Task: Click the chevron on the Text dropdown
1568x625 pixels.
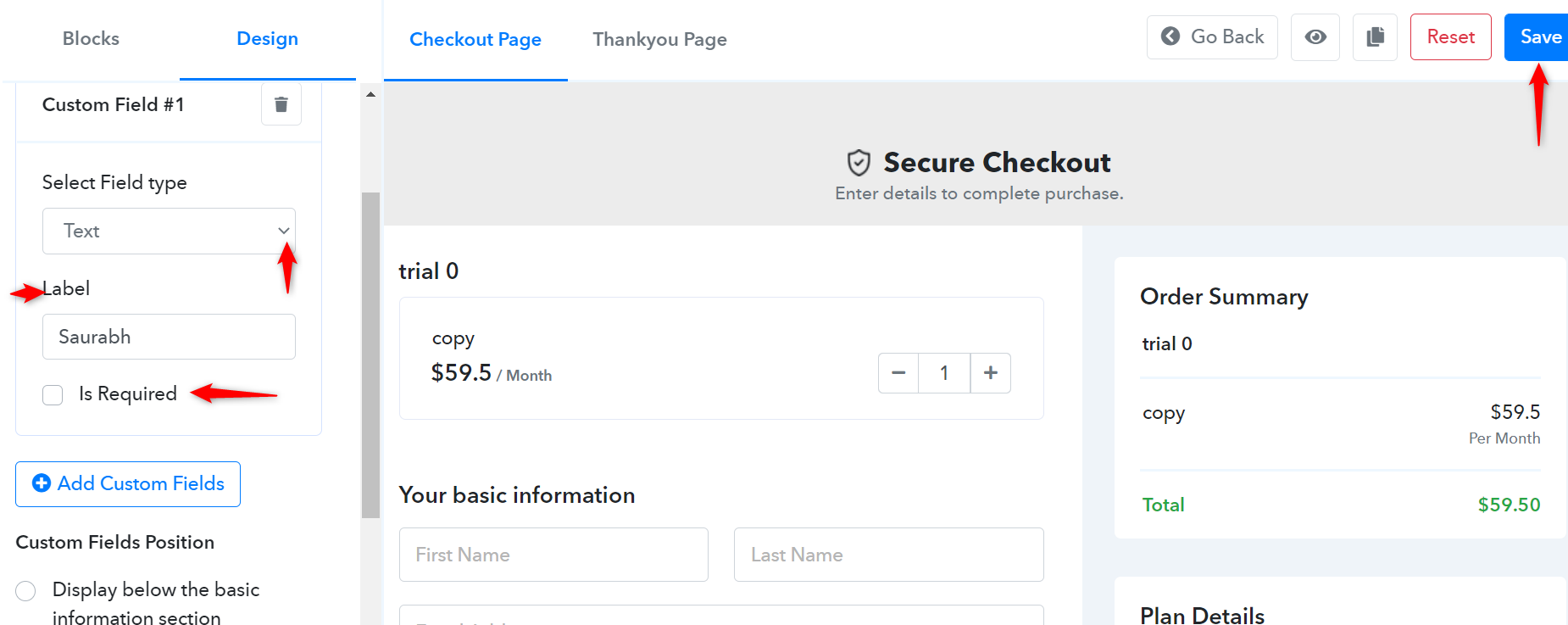Action: [284, 231]
